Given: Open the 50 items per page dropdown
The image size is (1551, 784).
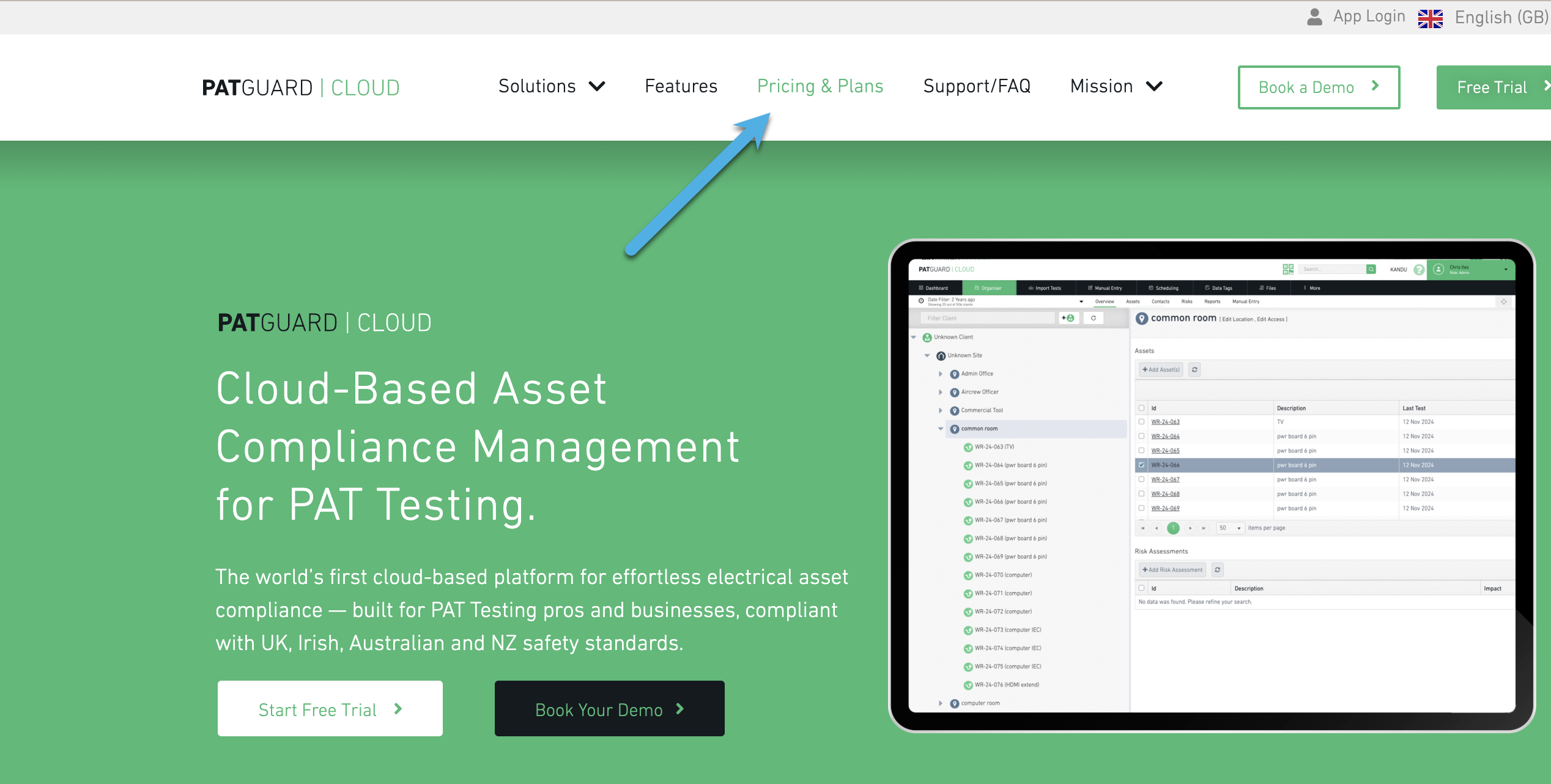Looking at the screenshot, I should pyautogui.click(x=1230, y=528).
